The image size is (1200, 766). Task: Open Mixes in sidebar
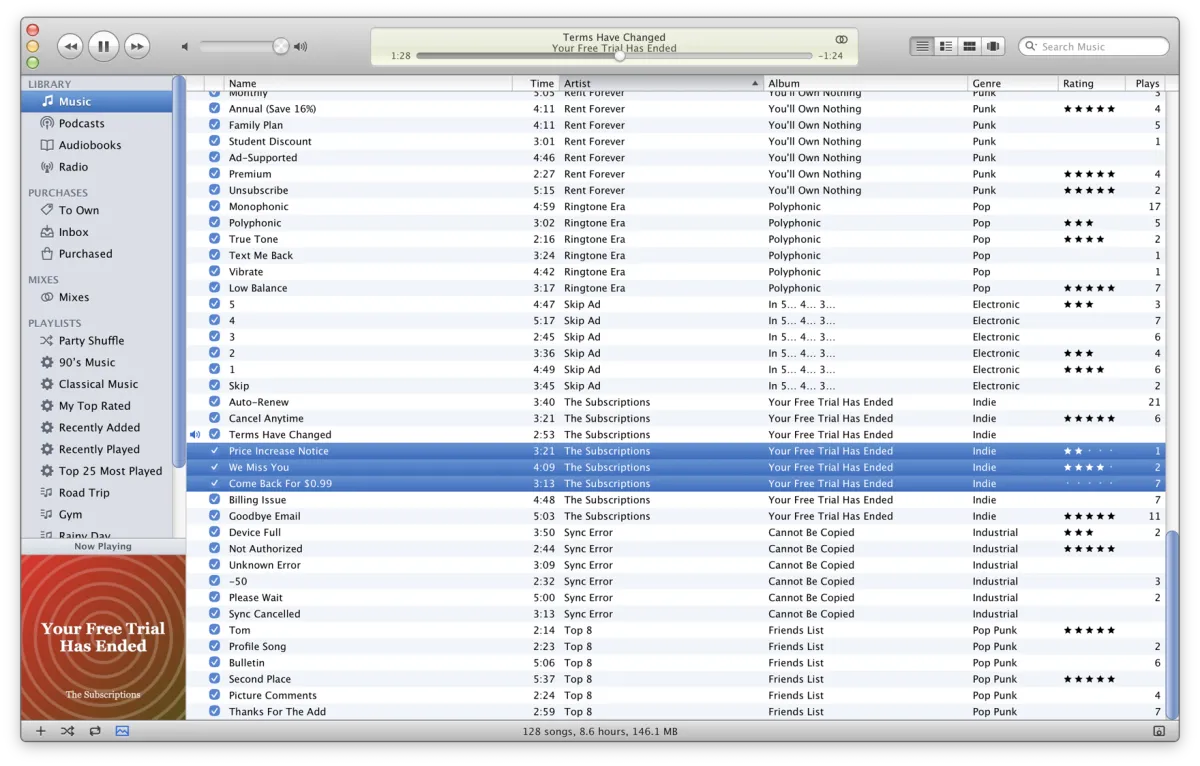[x=97, y=297]
